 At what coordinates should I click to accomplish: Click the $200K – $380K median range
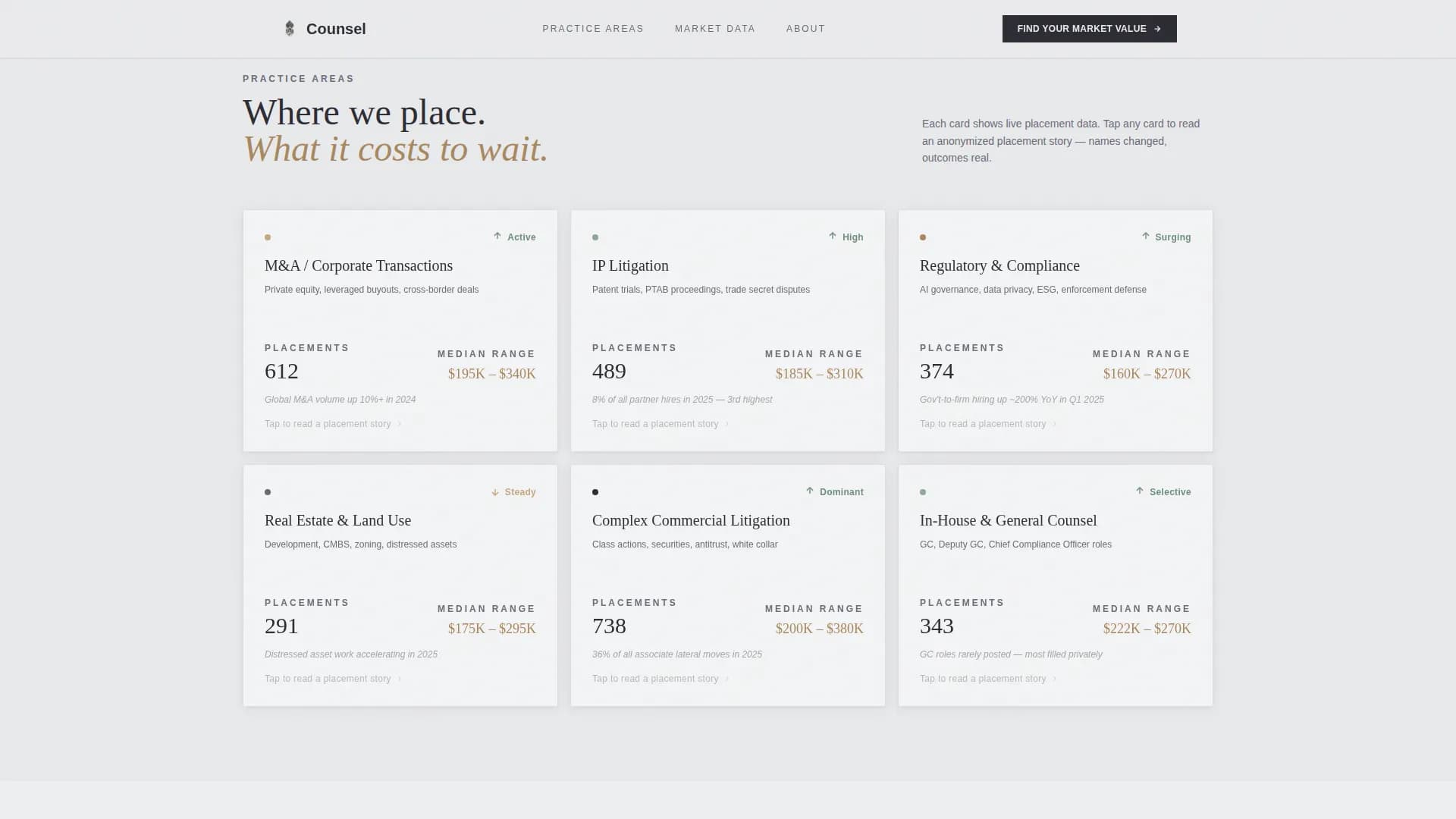820,629
